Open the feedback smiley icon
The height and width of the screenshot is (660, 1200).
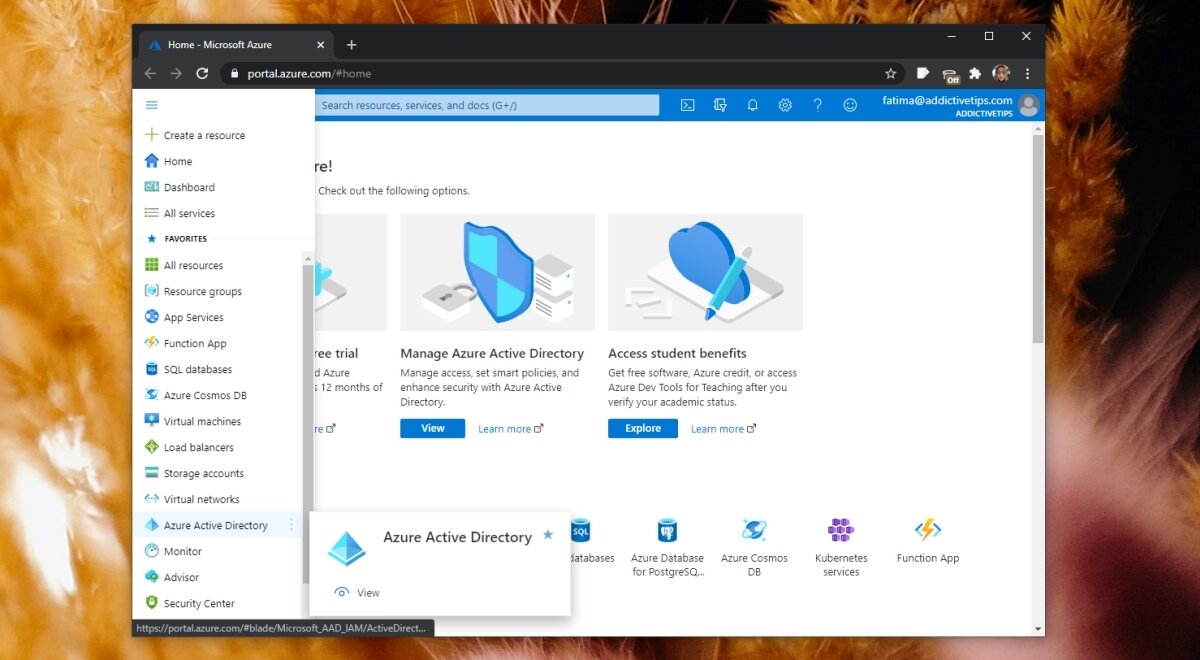tap(849, 104)
